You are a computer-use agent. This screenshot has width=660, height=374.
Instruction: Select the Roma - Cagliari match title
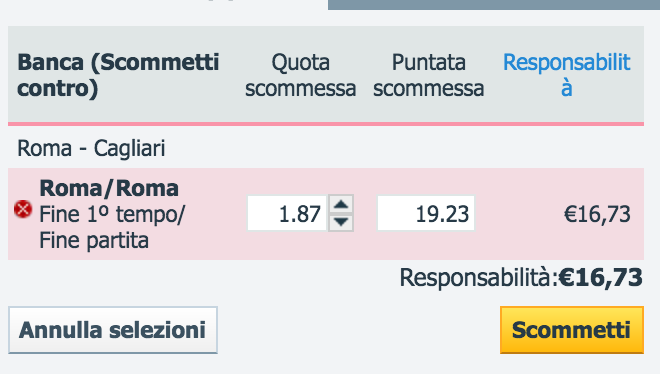pos(91,149)
